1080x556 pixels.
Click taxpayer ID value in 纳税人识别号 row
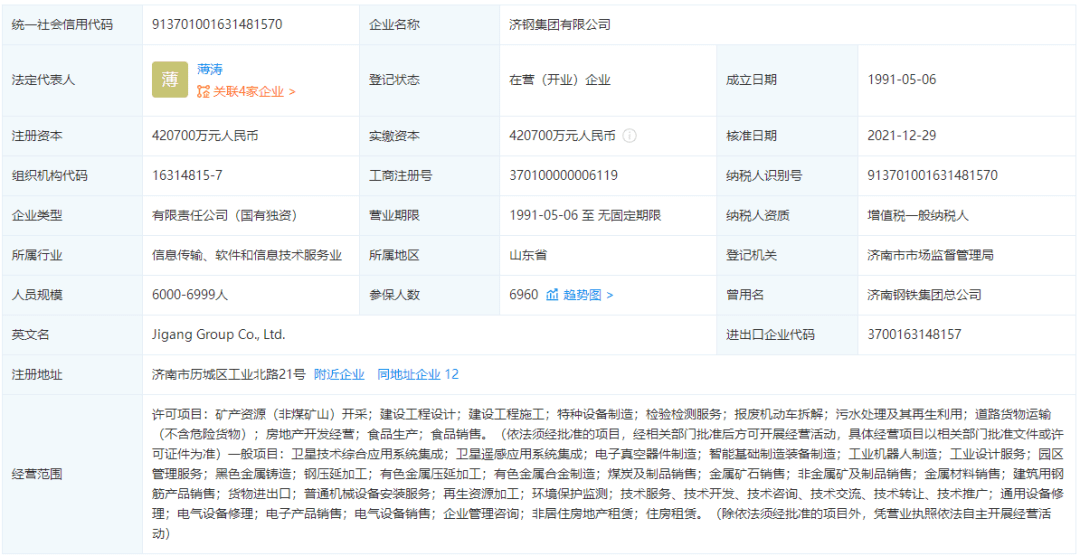tap(932, 176)
